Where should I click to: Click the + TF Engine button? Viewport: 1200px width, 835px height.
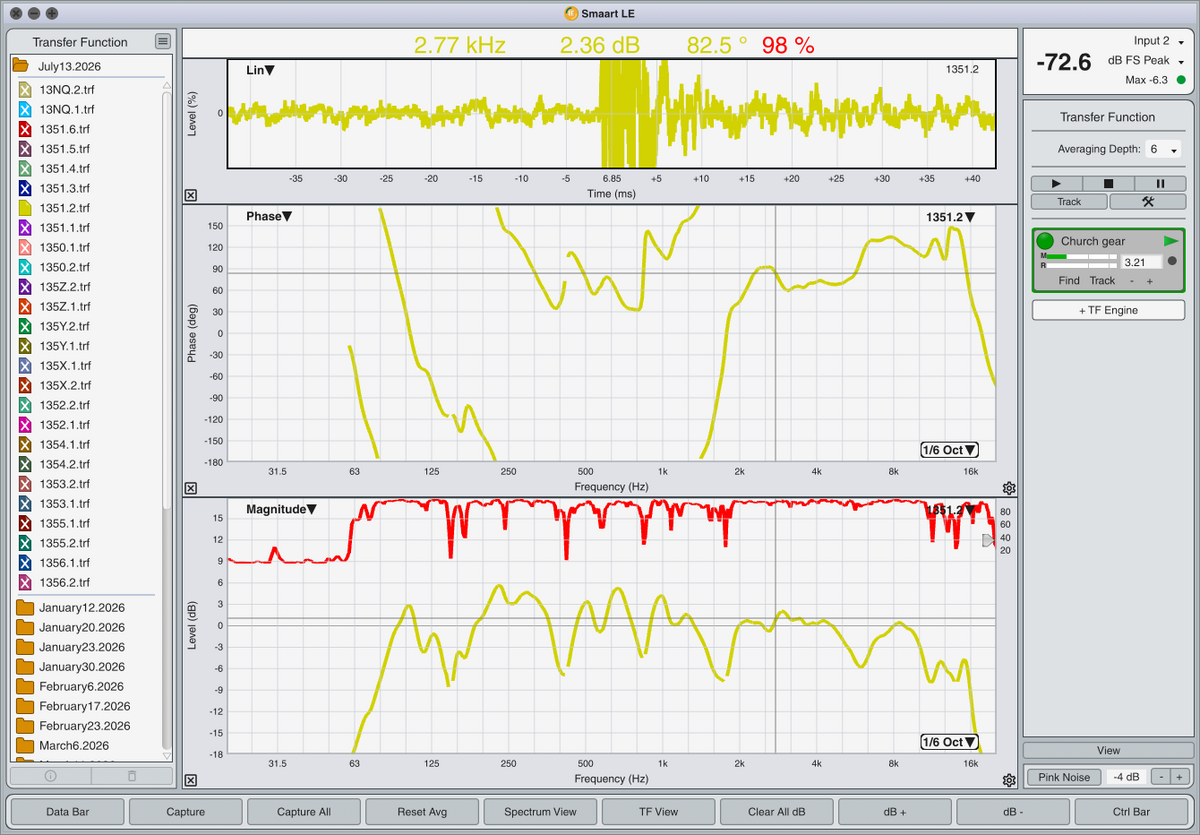click(1108, 310)
